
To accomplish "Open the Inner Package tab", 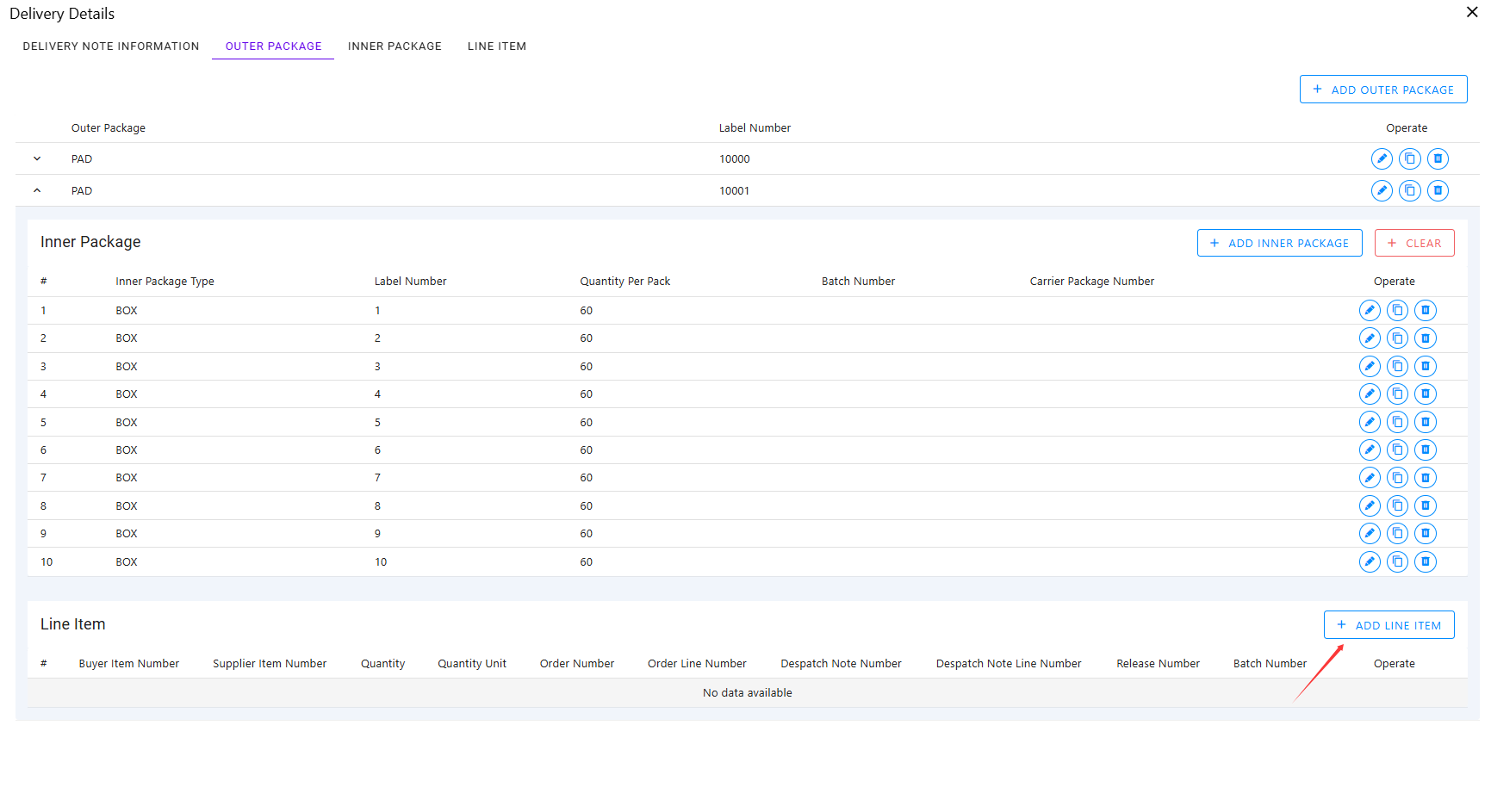I will click(394, 46).
